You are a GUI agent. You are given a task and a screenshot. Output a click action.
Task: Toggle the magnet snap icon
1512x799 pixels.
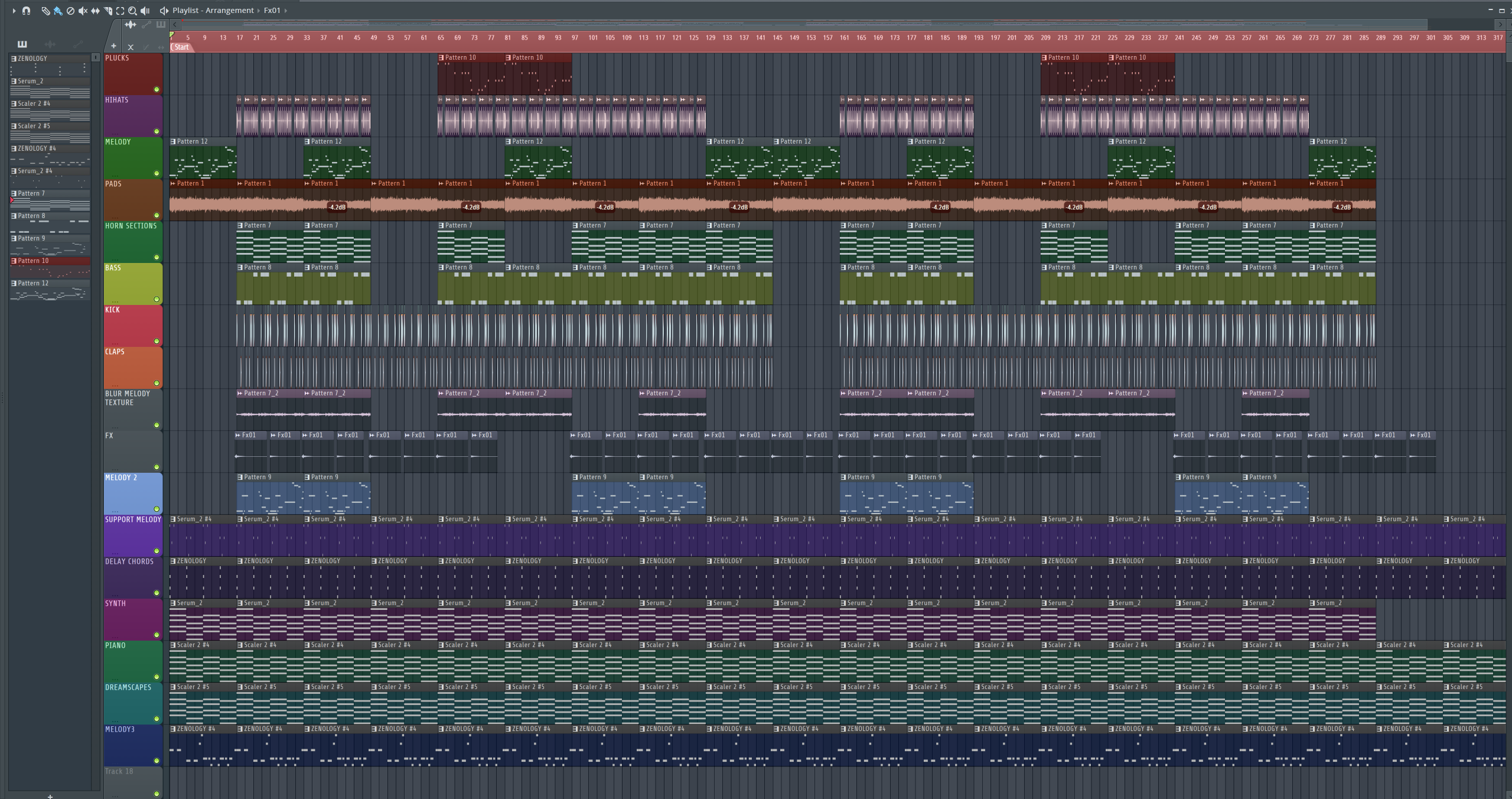[26, 11]
